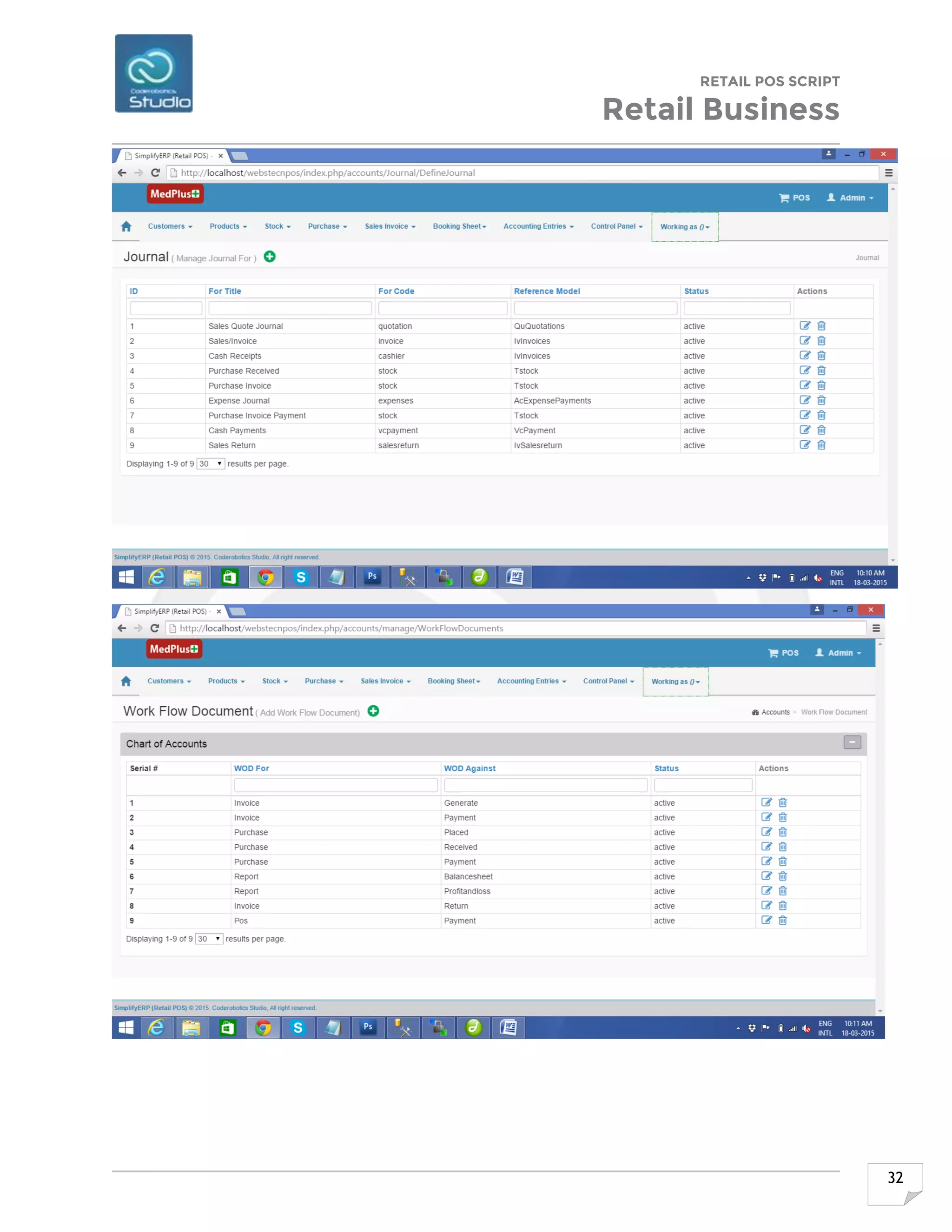
Task: Expand Accounting Entries menu in Journal window
Action: point(538,226)
